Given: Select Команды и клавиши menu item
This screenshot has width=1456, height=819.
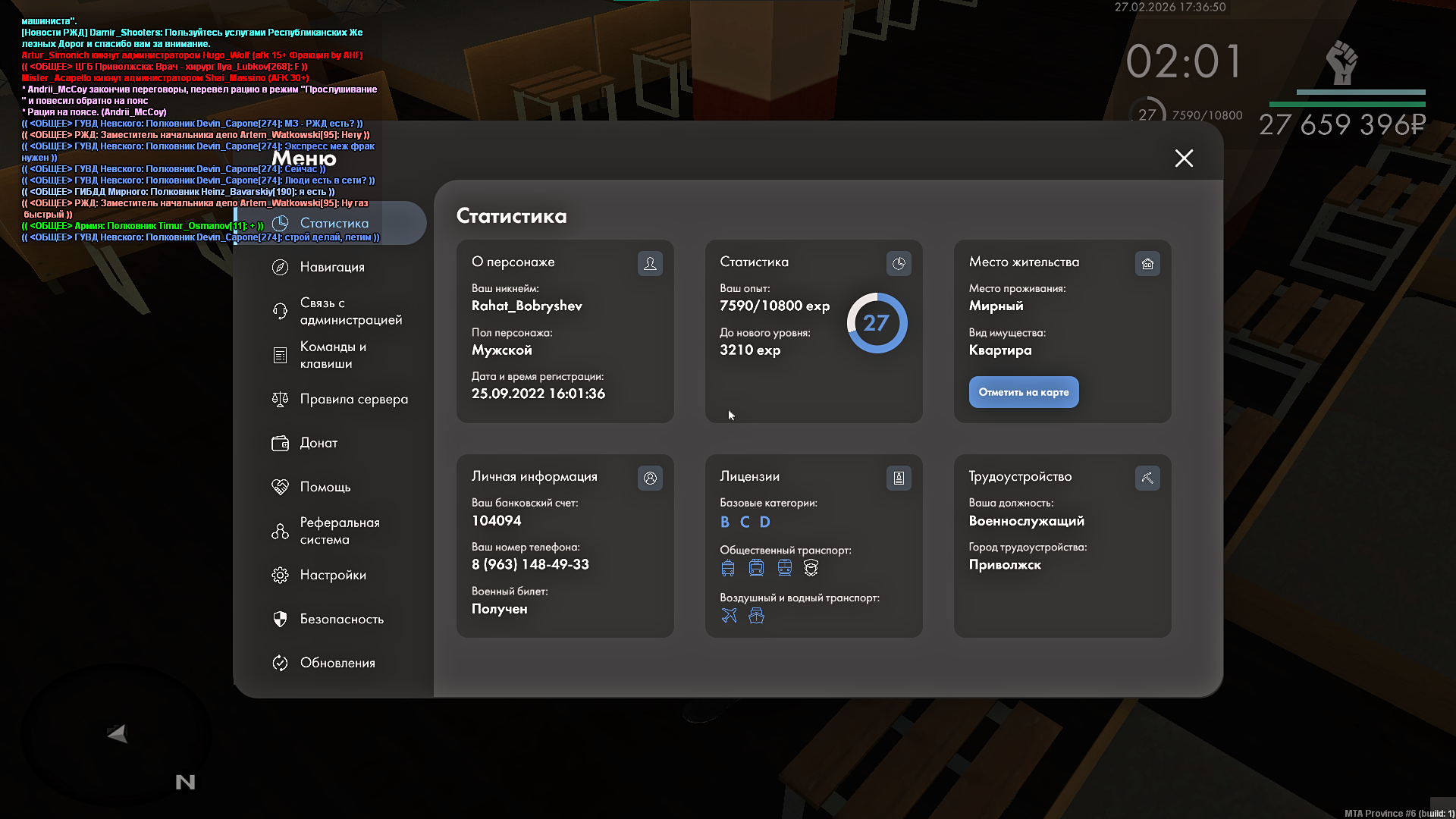Looking at the screenshot, I should coord(332,355).
